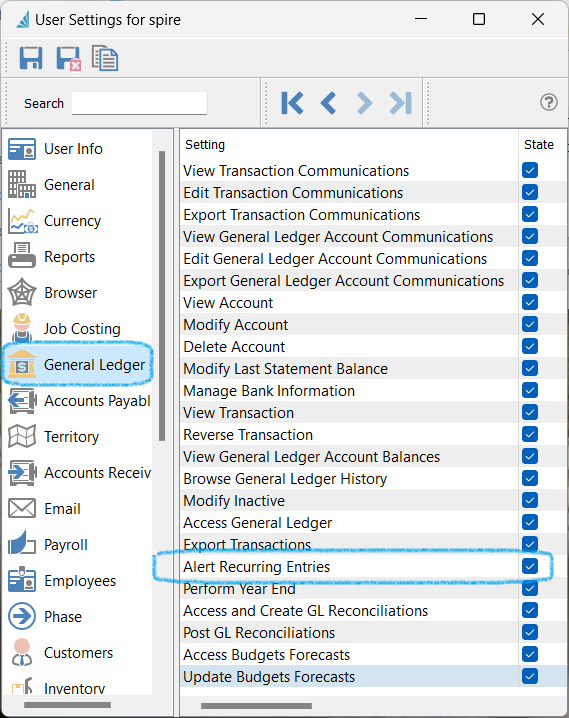Screen dimensions: 569x718
Task: Toggle Manage Bank Information checkbox
Action: 530,390
